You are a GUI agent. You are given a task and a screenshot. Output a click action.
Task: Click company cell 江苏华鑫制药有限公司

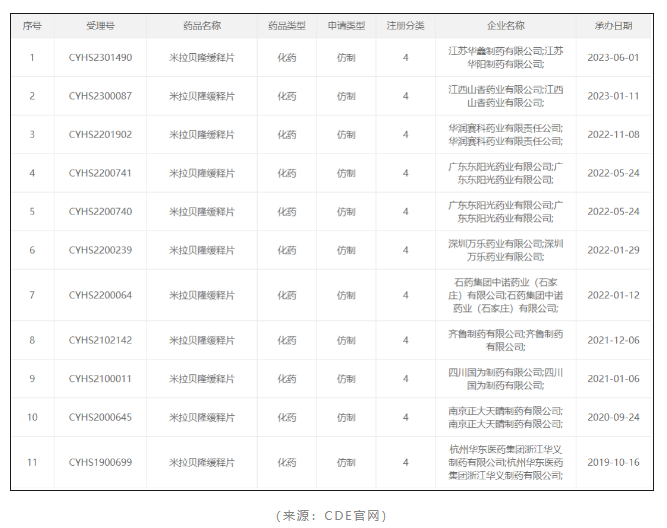click(x=506, y=57)
